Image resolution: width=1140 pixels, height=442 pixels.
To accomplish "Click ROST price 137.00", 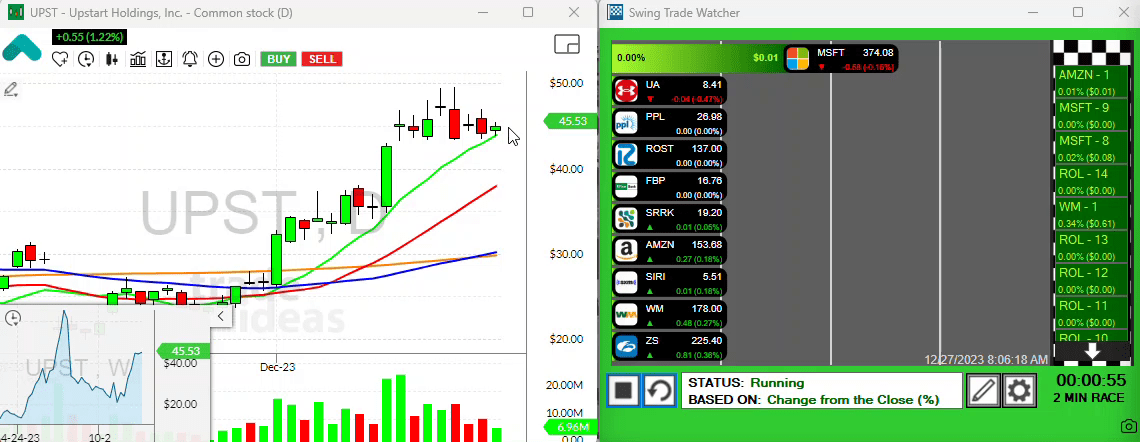I will click(706, 148).
